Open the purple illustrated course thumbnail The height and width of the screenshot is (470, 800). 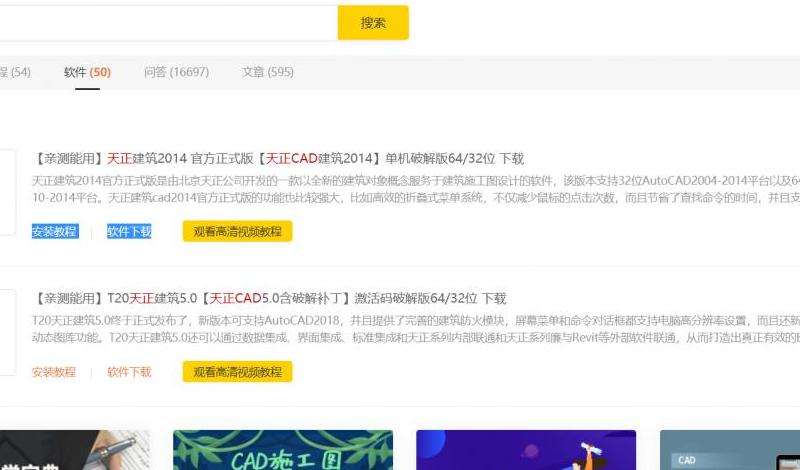[x=526, y=450]
